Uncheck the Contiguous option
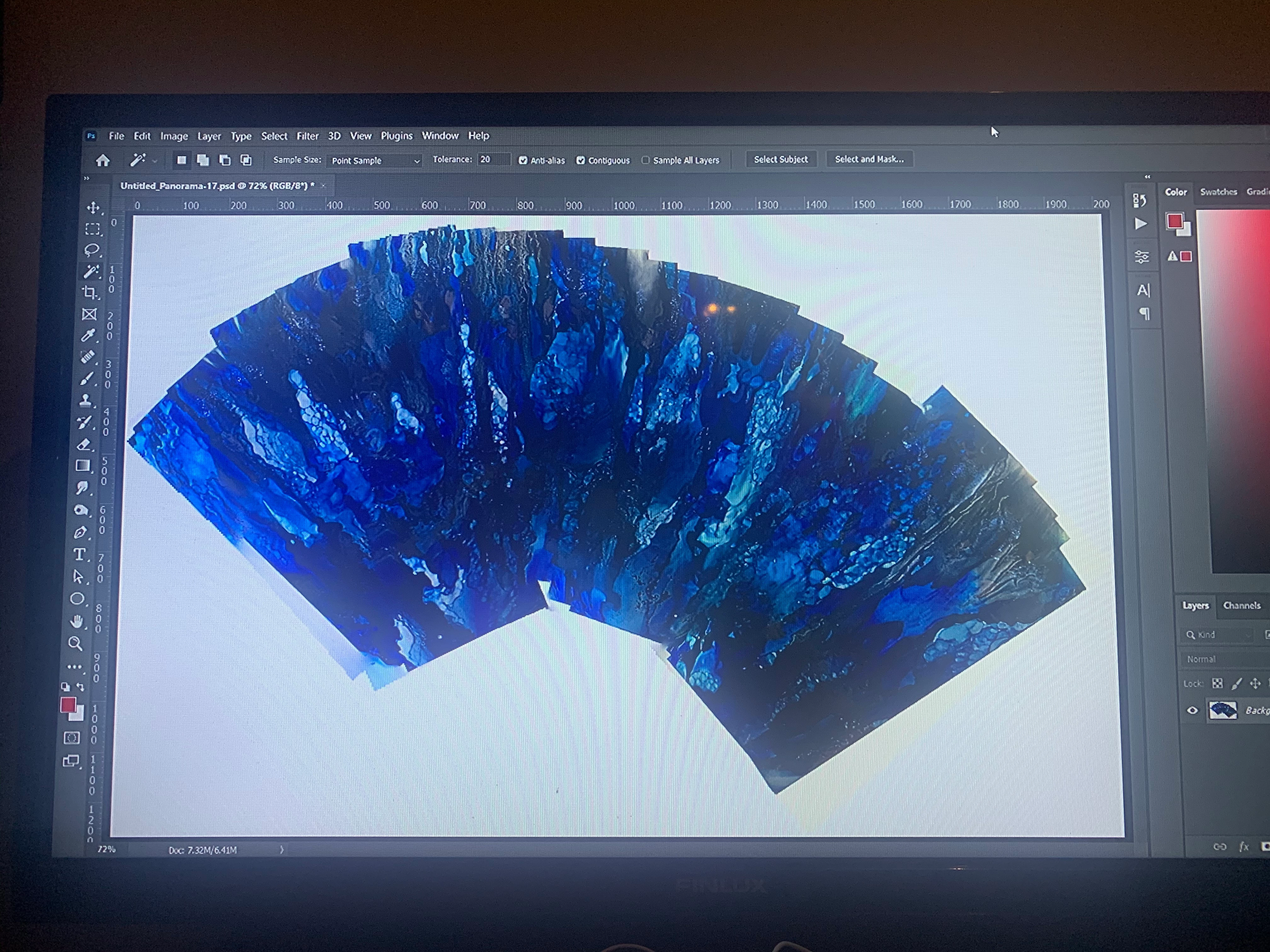Viewport: 1270px width, 952px height. 581,161
